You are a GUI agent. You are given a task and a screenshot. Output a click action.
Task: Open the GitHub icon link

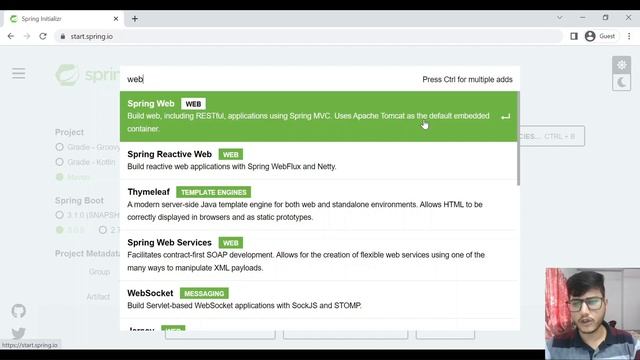point(18,311)
